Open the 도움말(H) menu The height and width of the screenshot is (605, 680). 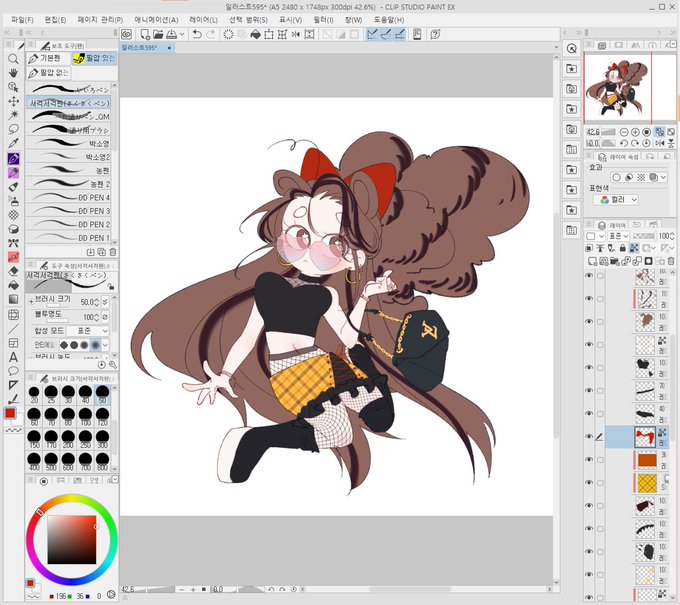click(389, 20)
